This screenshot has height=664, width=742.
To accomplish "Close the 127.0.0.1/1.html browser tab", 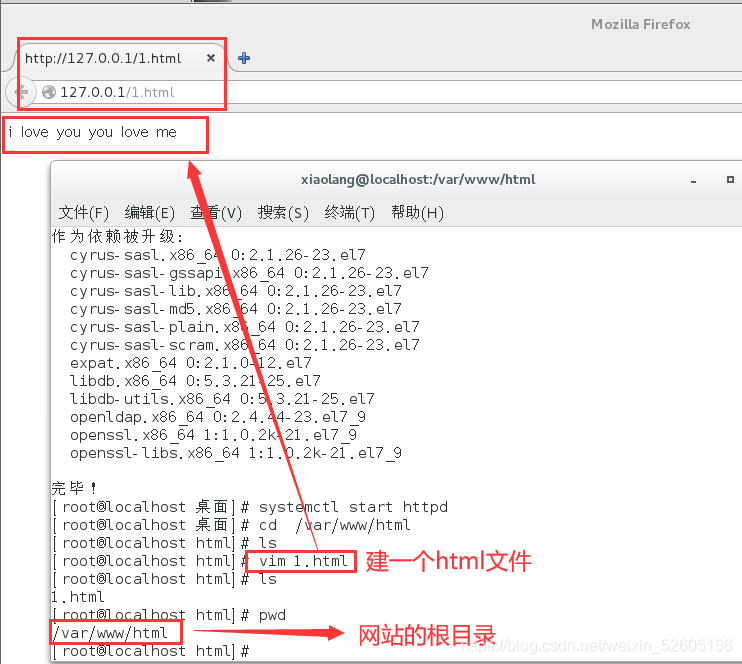I will tap(211, 58).
